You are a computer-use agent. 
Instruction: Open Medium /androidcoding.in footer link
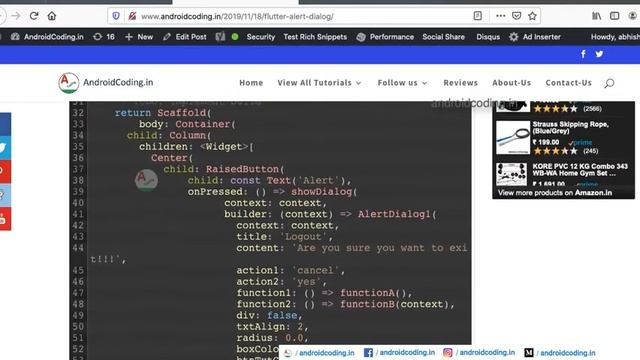(560, 353)
